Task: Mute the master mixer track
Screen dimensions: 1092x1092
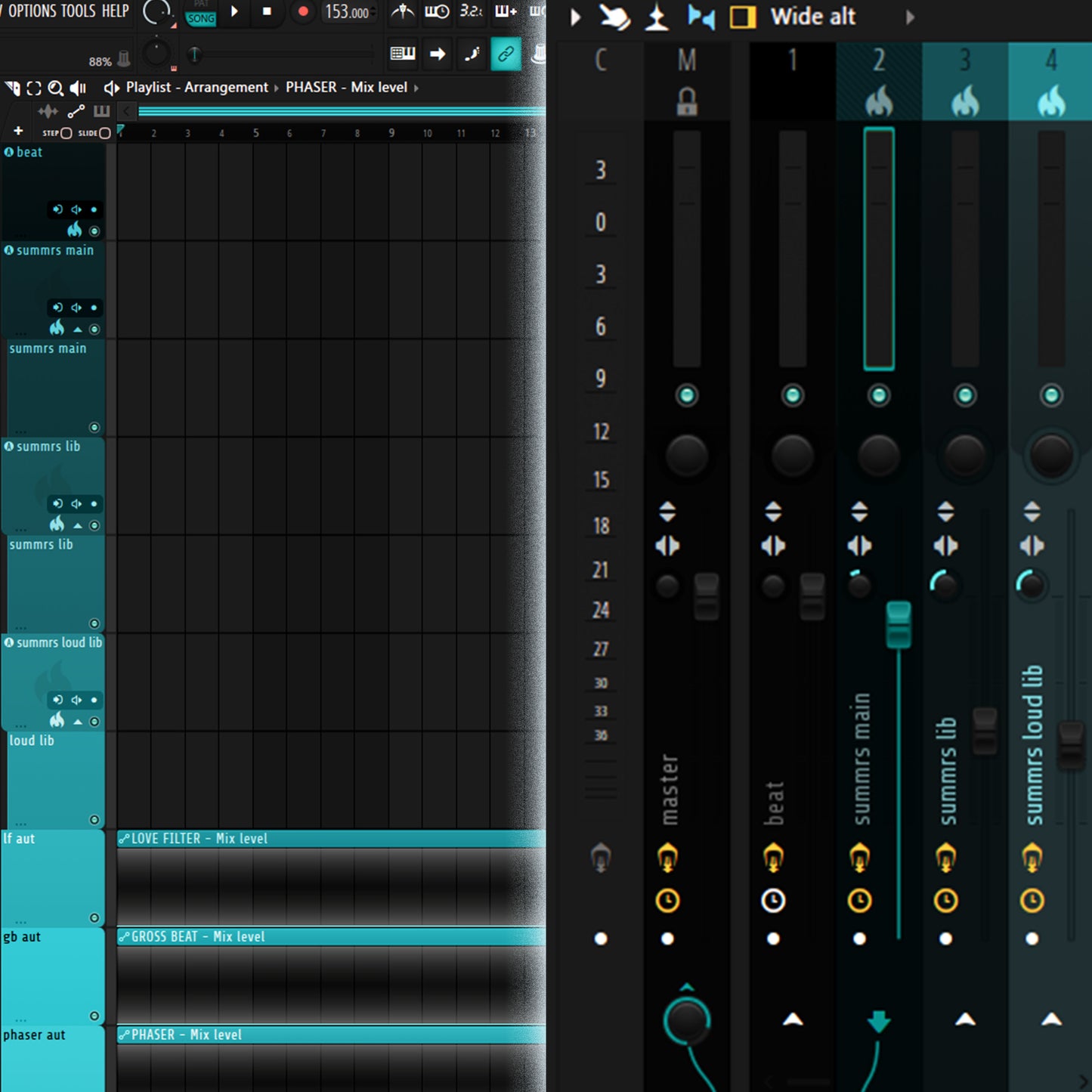Action: [x=687, y=395]
